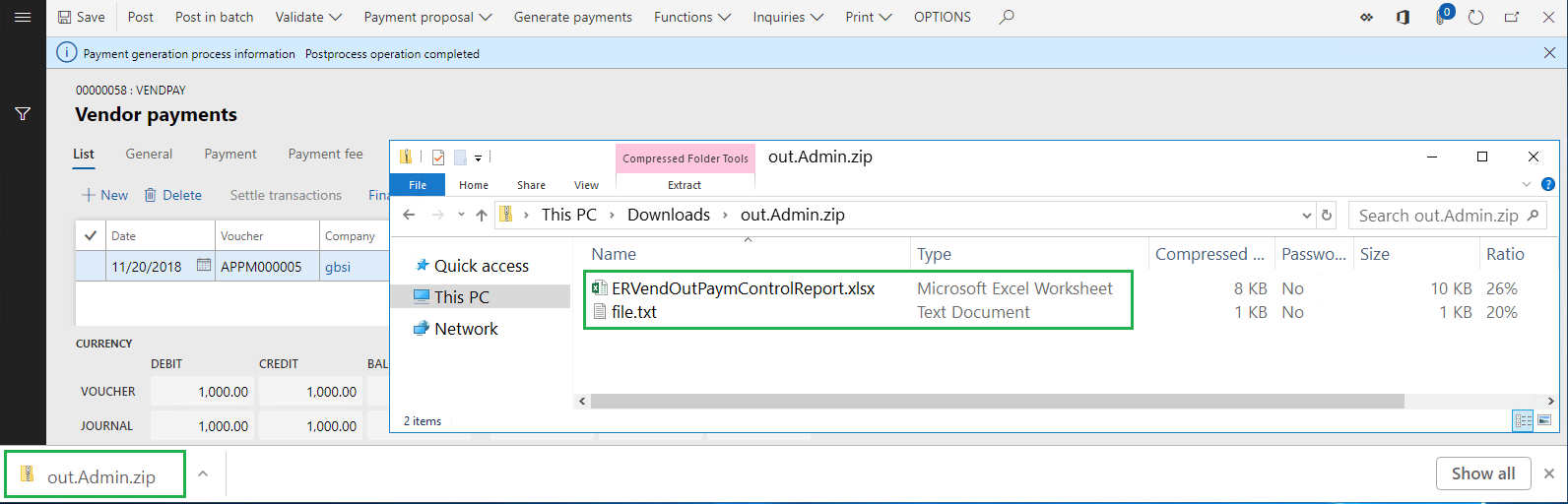Open the hamburger navigation menu
Viewport: 1568px width, 504px height.
coord(23,17)
